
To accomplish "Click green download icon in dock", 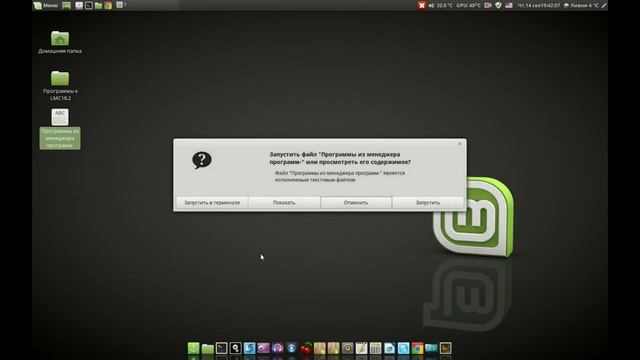I will coord(193,348).
